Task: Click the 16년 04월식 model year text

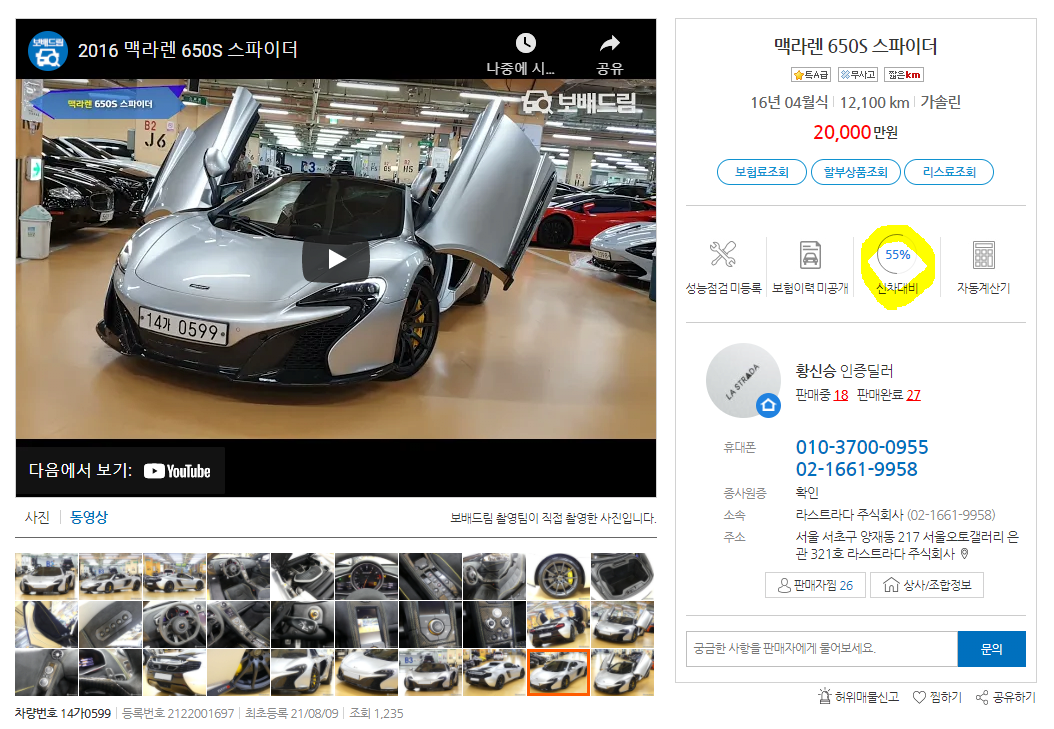Action: [789, 103]
